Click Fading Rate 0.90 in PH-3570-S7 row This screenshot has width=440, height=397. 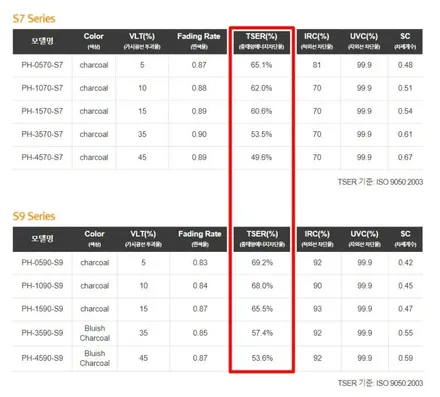(199, 134)
